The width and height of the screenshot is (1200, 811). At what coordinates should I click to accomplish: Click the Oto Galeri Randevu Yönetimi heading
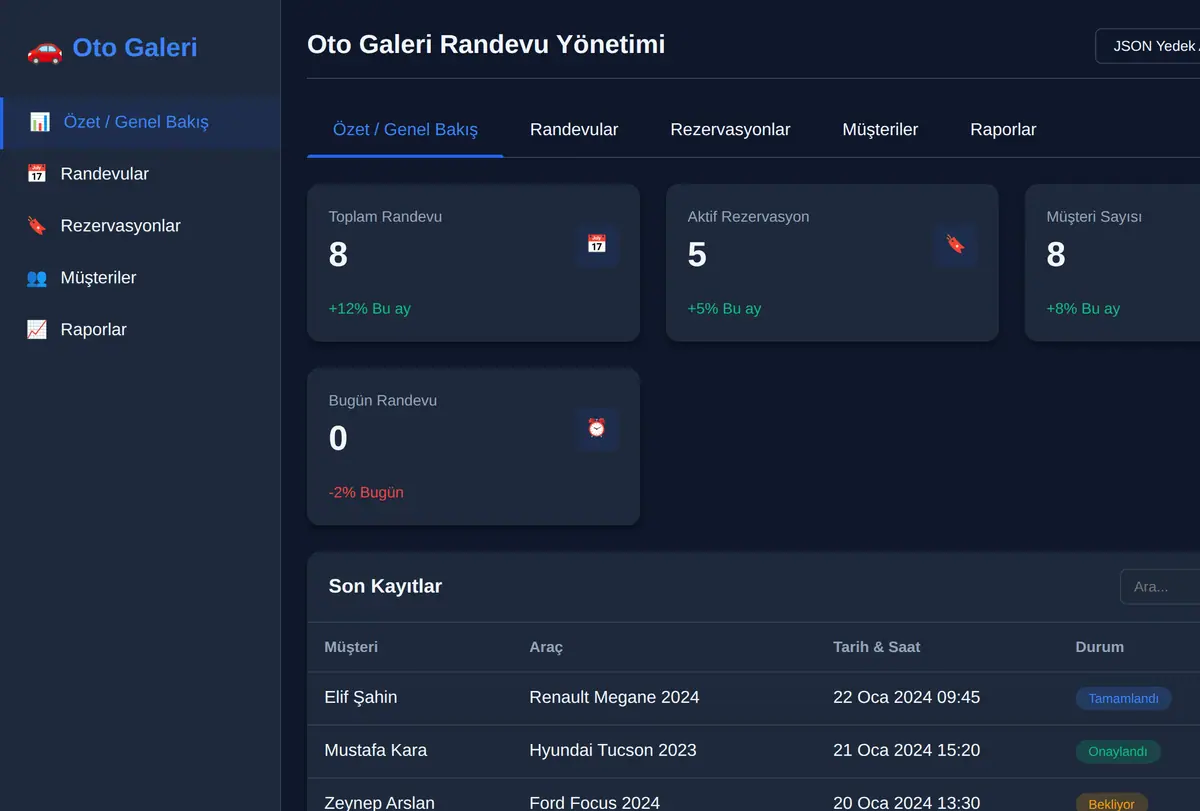tap(486, 45)
